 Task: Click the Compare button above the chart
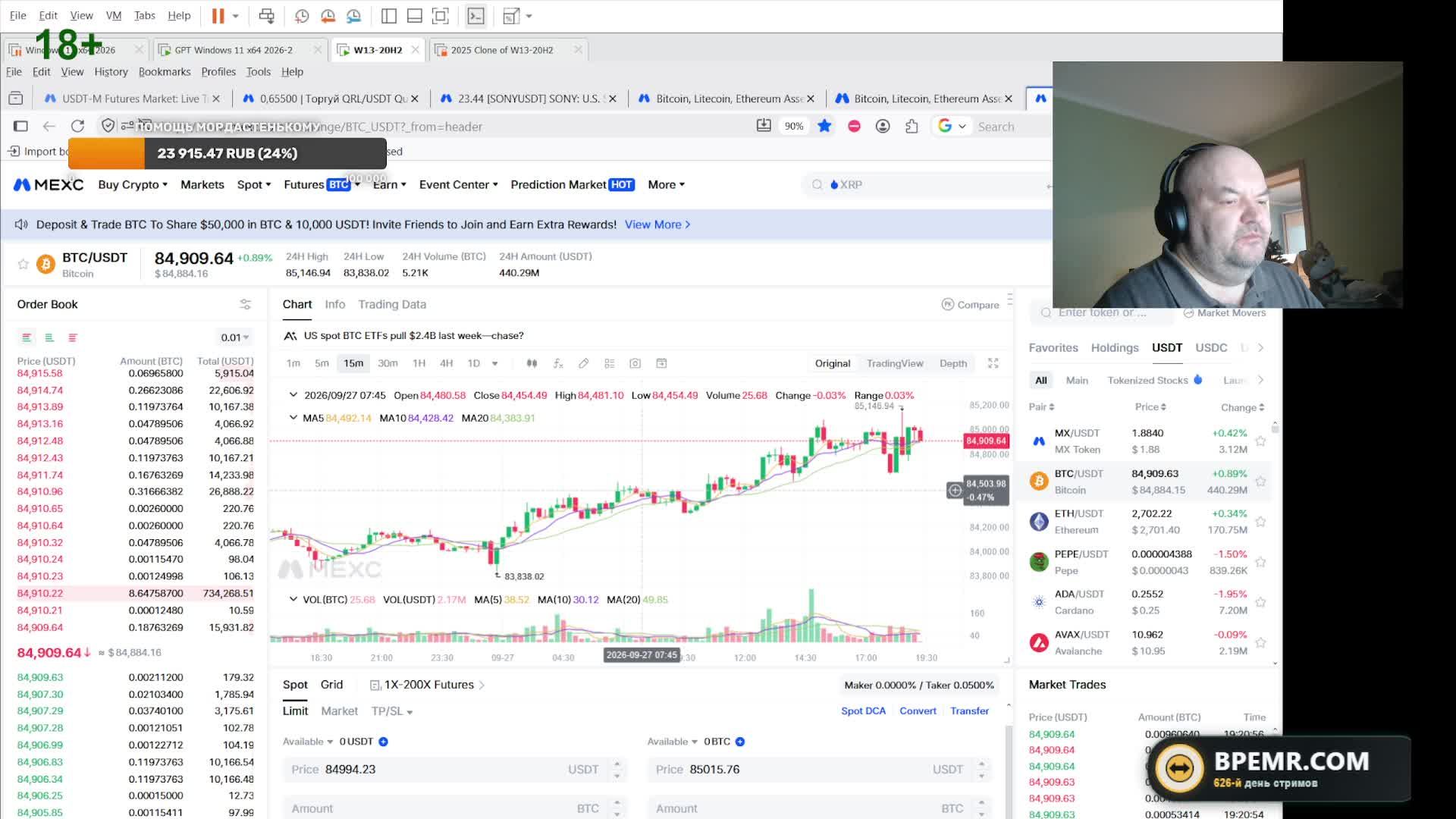point(971,304)
